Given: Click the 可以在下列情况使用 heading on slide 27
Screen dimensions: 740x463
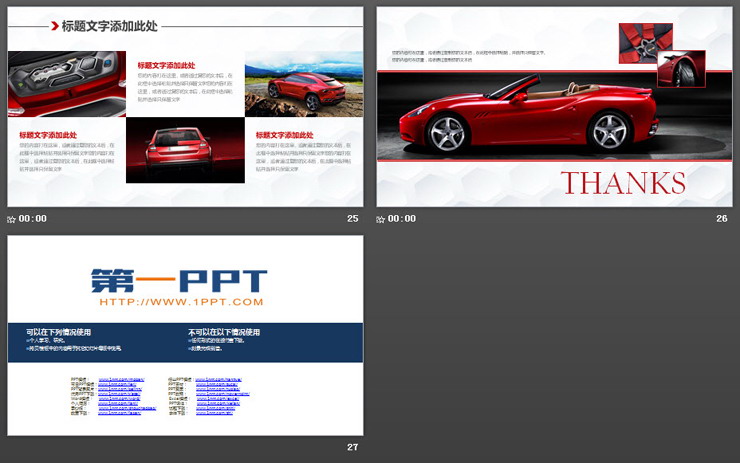Looking at the screenshot, I should point(59,332).
